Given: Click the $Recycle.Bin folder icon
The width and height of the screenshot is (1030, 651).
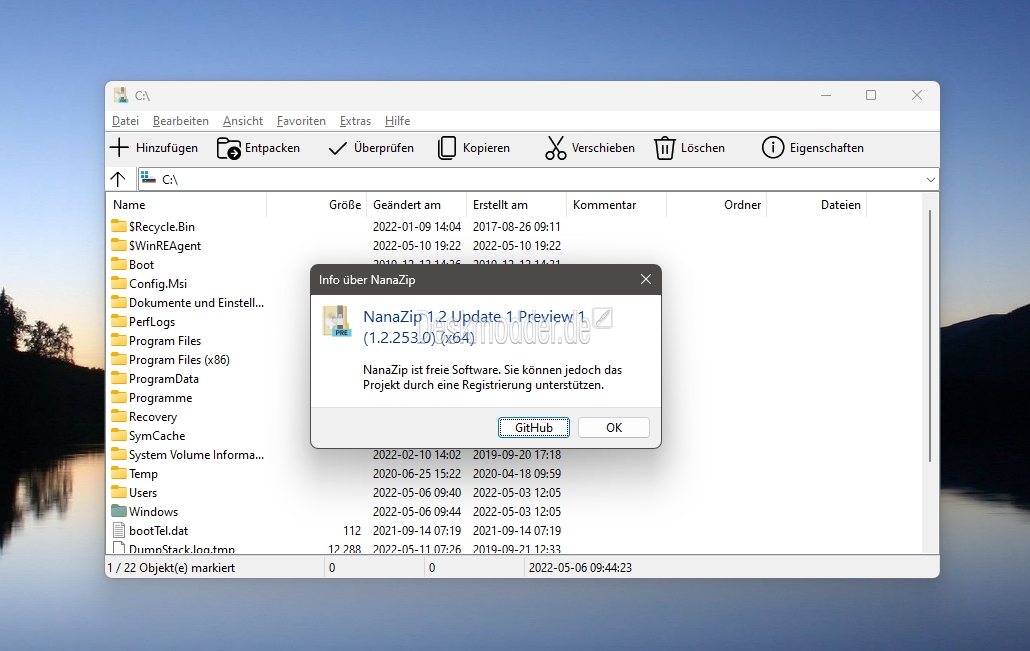Looking at the screenshot, I should 119,226.
